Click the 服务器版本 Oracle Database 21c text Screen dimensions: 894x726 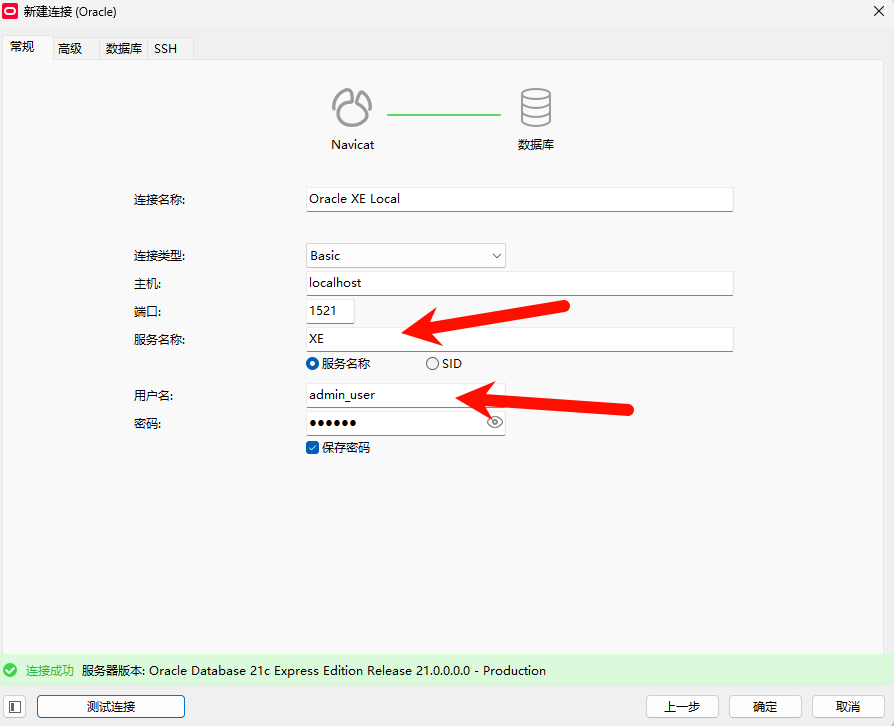[x=314, y=671]
